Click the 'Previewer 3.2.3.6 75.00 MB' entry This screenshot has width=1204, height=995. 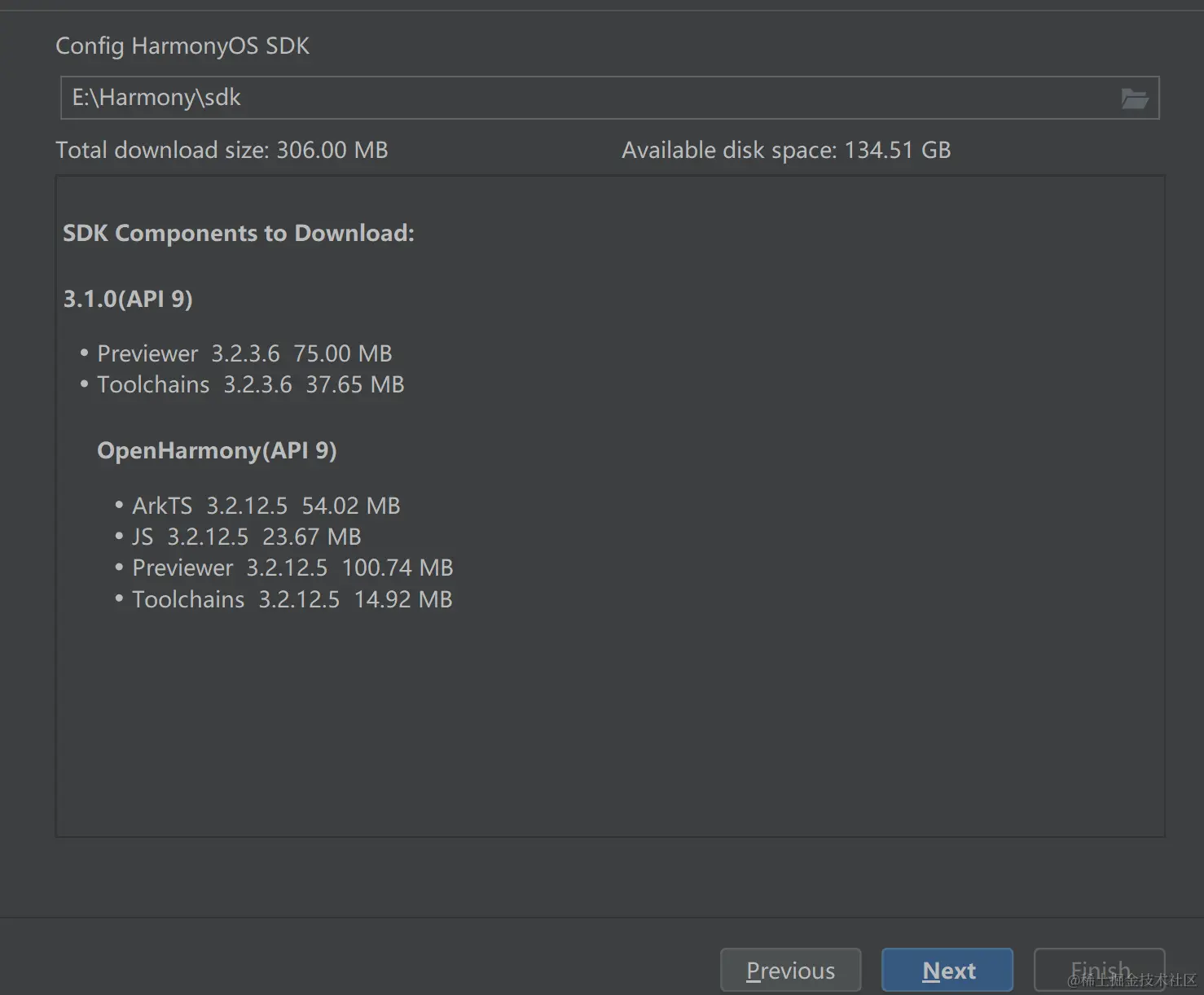click(244, 353)
